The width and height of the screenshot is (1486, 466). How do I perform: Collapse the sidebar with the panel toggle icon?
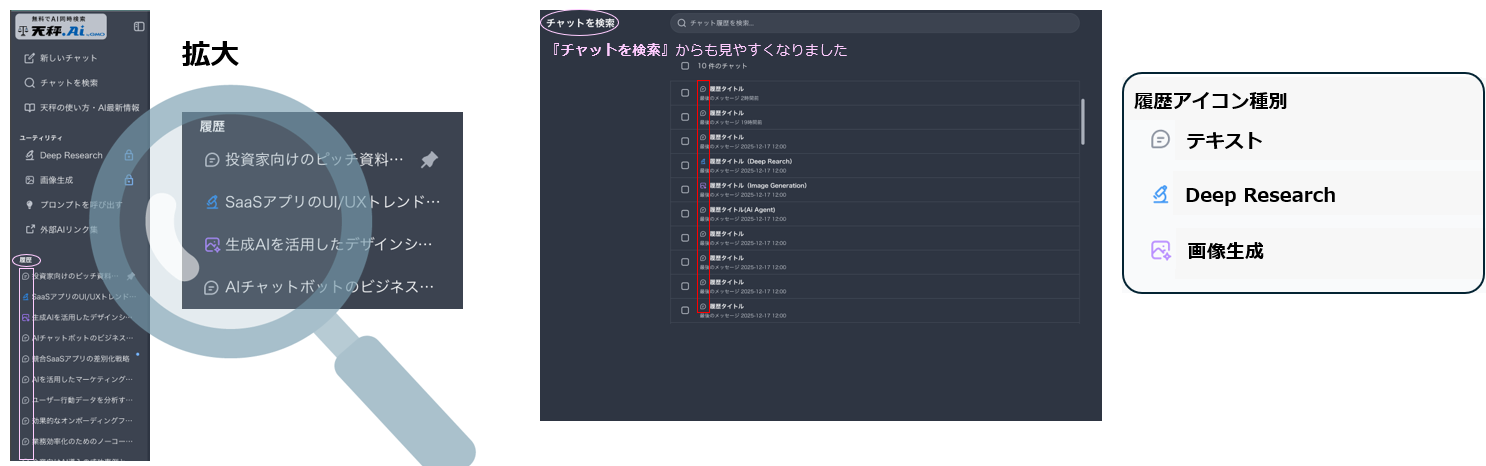(139, 26)
